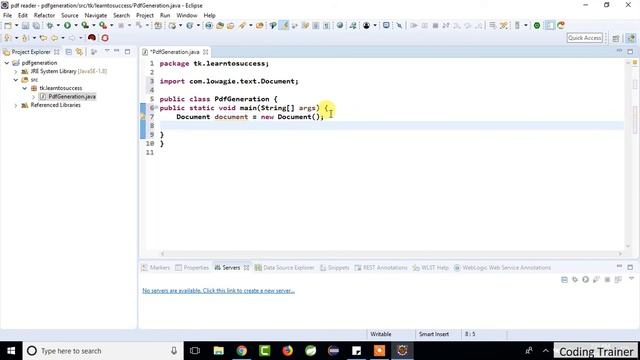Click the red-brown round icon in second toolbar row
The height and width of the screenshot is (360, 640).
tap(92, 38)
